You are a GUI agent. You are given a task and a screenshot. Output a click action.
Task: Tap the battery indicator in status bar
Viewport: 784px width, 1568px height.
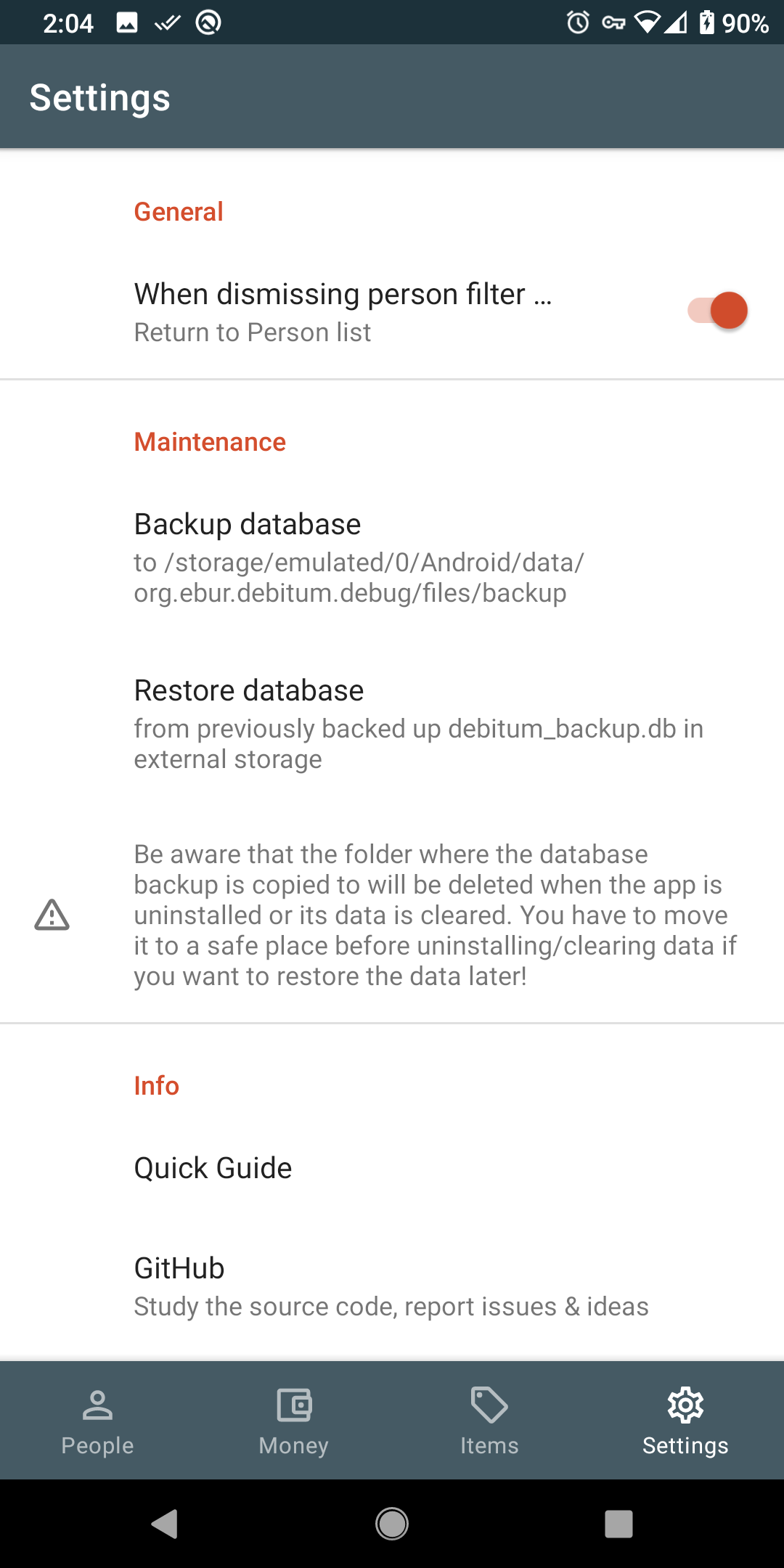(706, 23)
